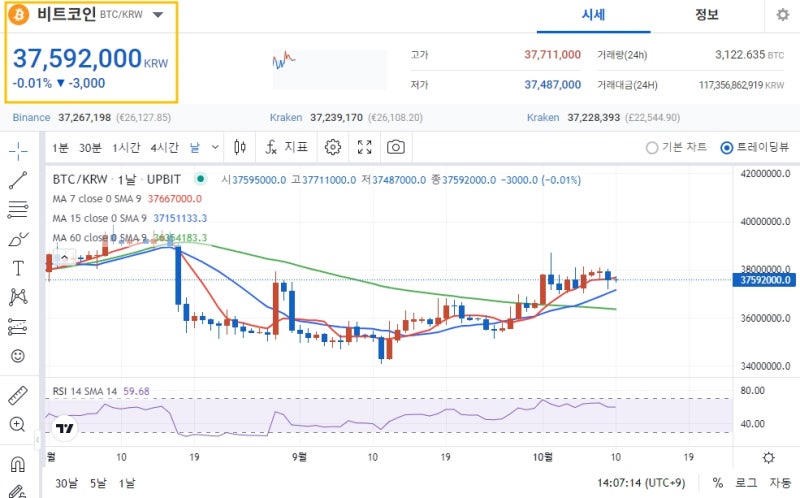Viewport: 800px width, 498px height.
Task: Open the forecast and measurement tools
Action: pyautogui.click(x=18, y=327)
